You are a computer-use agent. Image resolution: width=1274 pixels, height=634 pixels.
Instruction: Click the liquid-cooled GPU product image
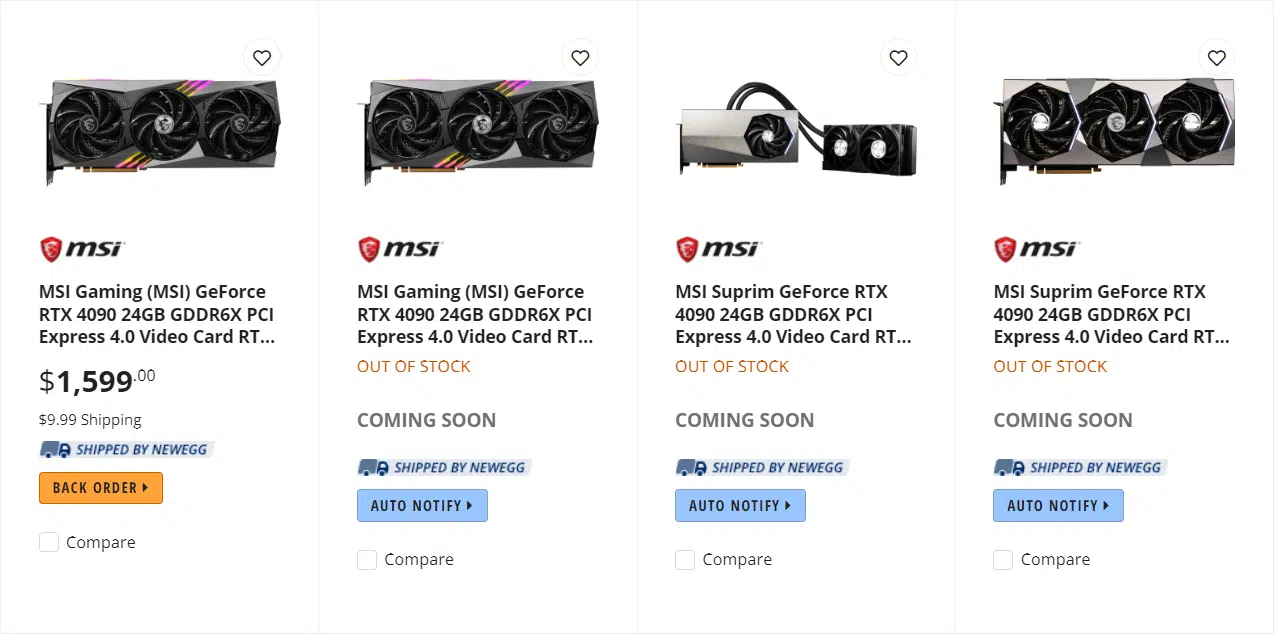797,130
